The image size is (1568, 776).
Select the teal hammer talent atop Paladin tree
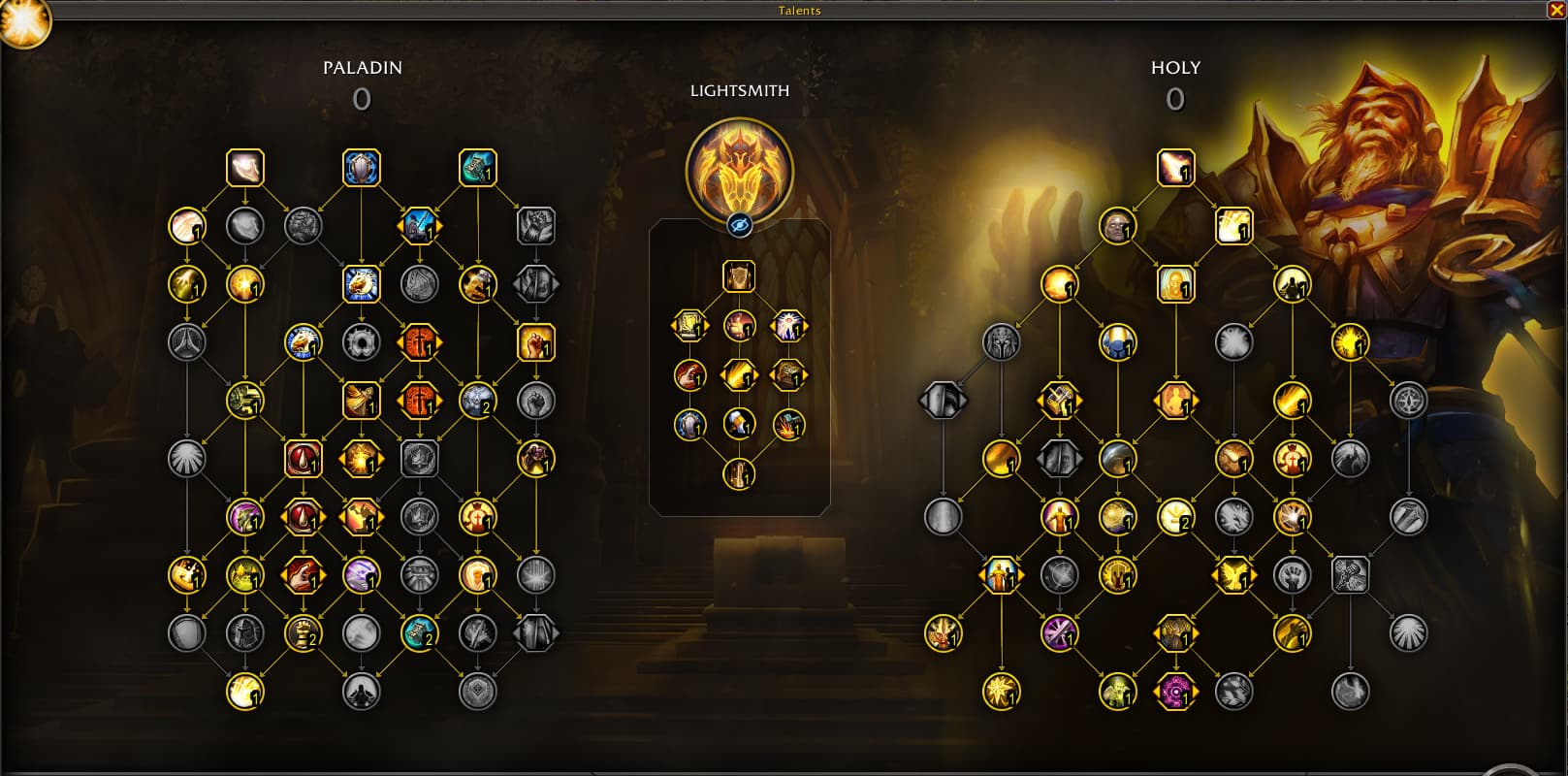[x=478, y=168]
